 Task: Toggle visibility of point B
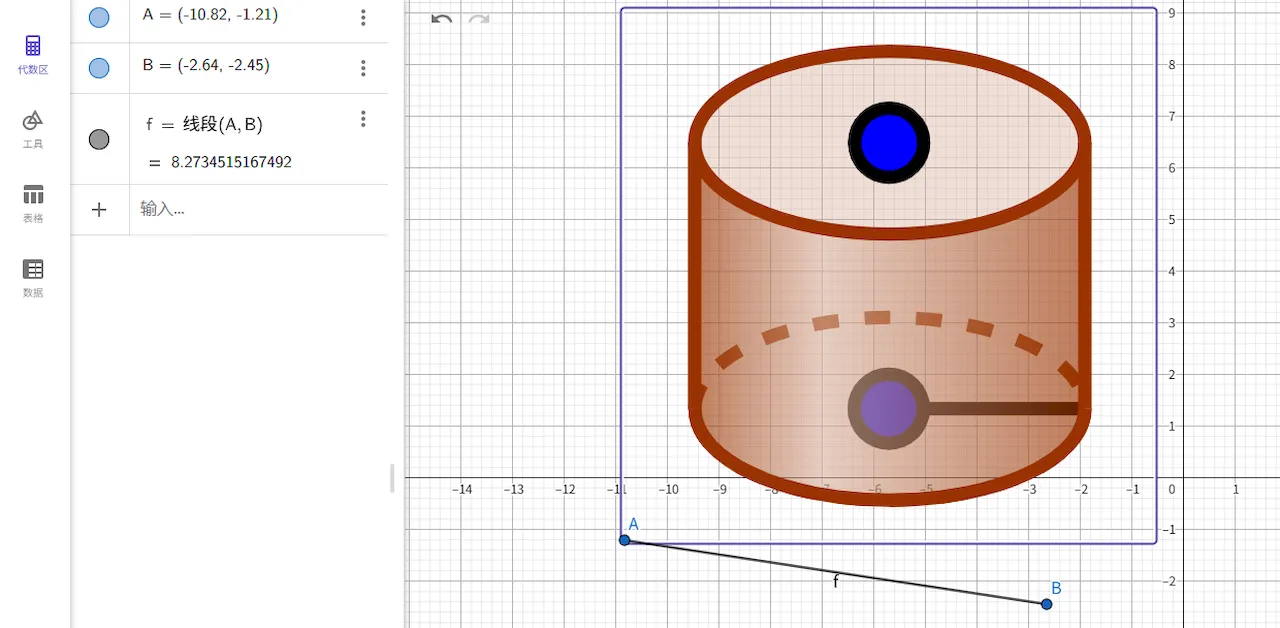tap(99, 68)
